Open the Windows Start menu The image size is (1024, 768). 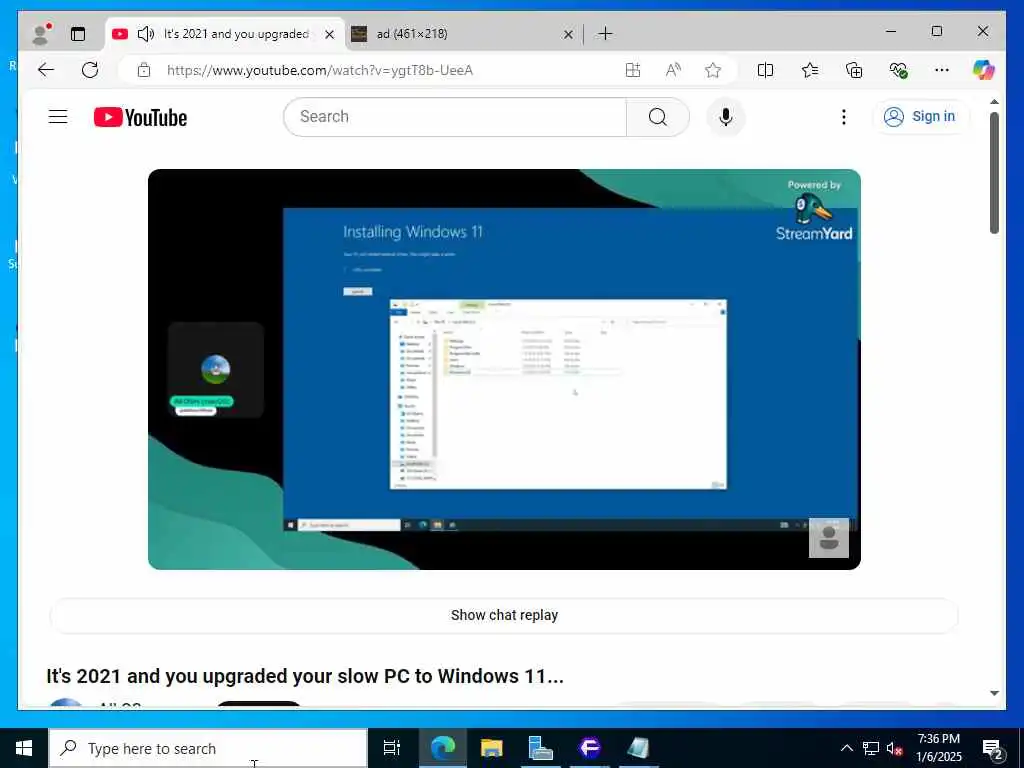[24, 748]
